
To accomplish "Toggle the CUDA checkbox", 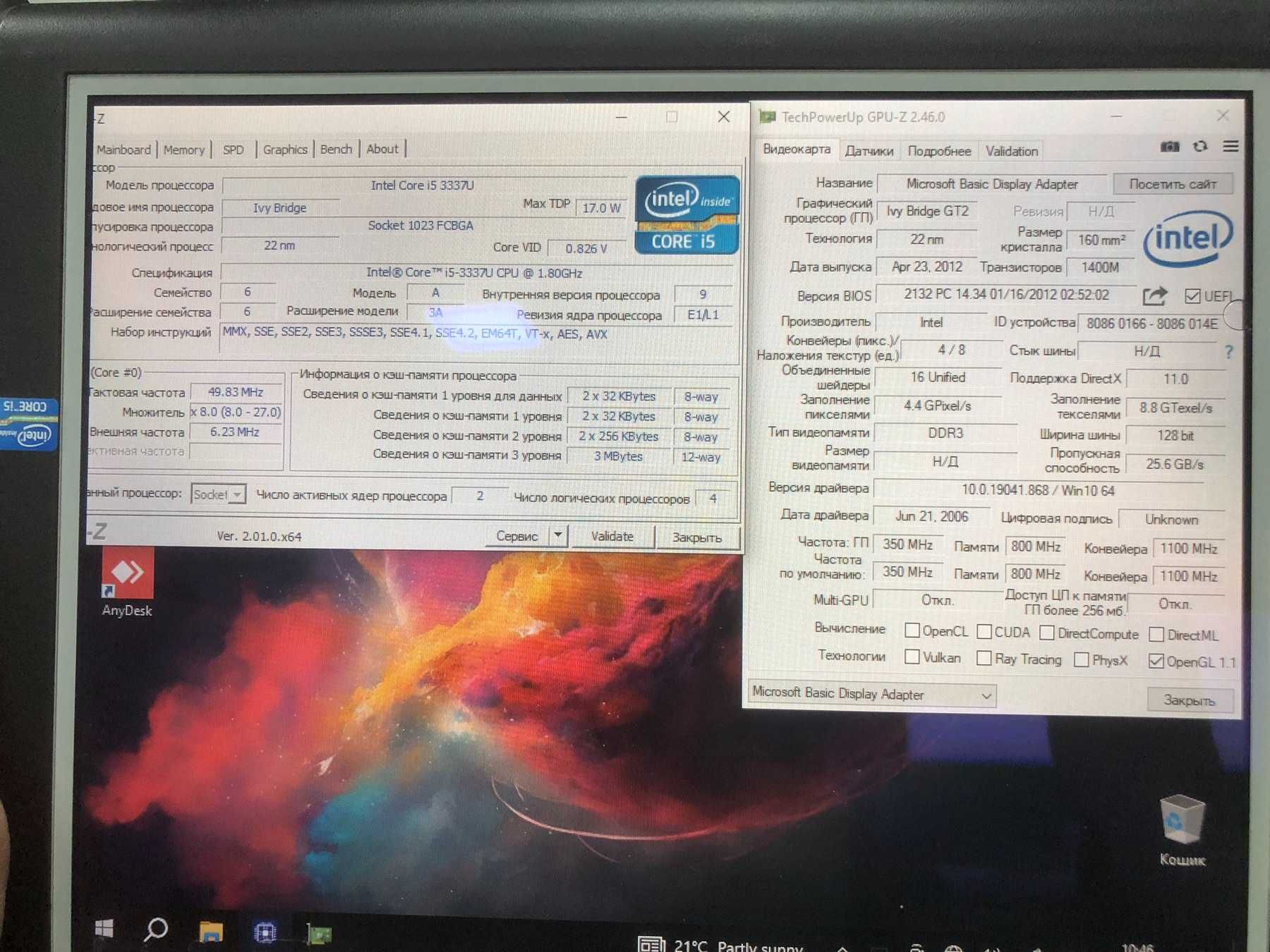I will pyautogui.click(x=984, y=632).
